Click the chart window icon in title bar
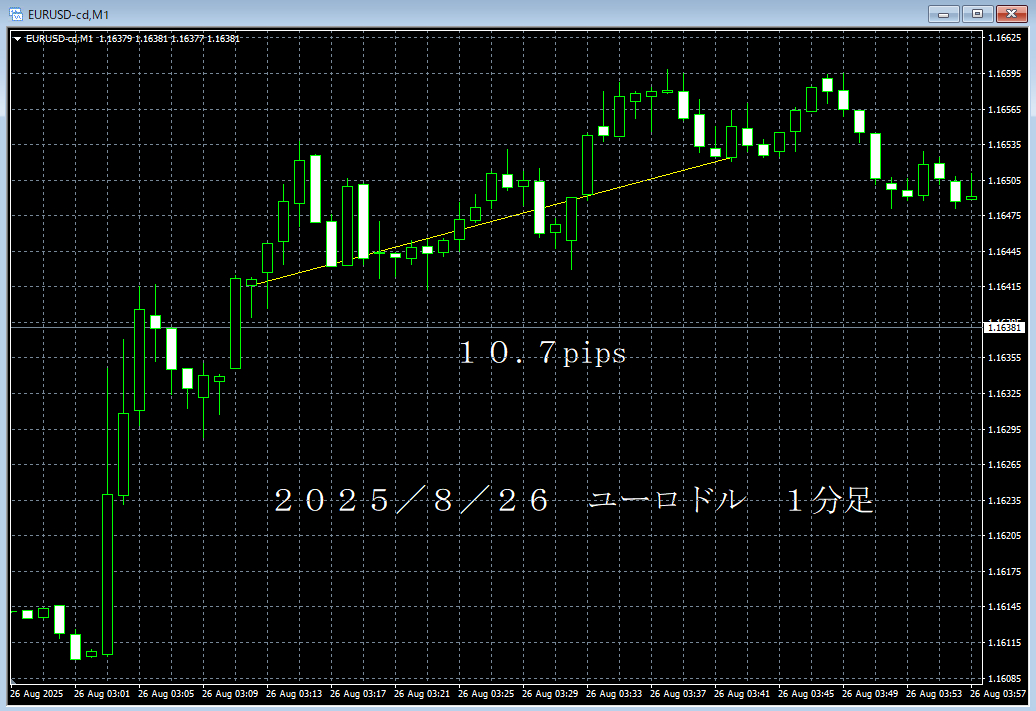 click(16, 13)
